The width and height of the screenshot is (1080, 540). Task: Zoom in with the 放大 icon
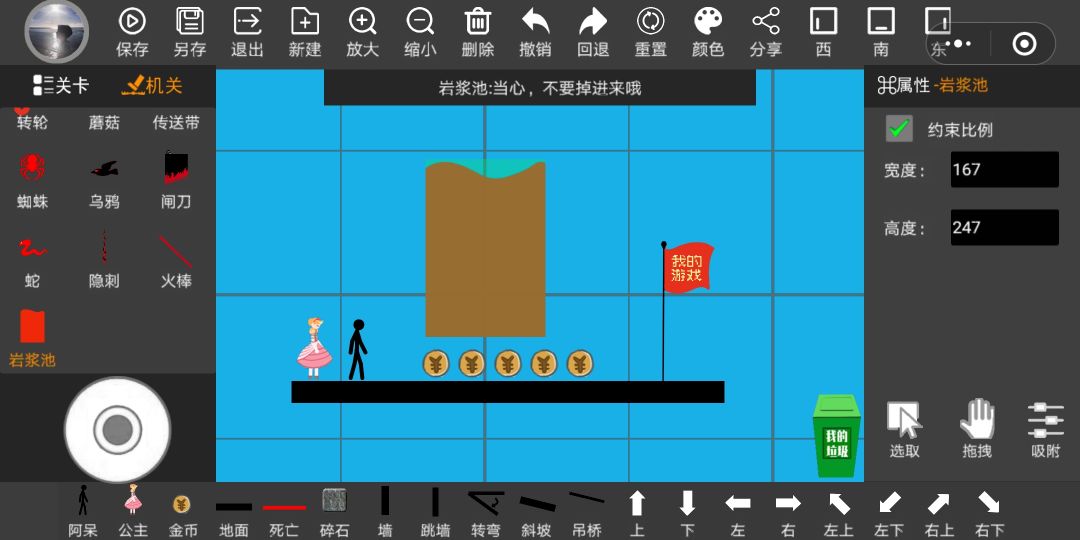(x=362, y=21)
